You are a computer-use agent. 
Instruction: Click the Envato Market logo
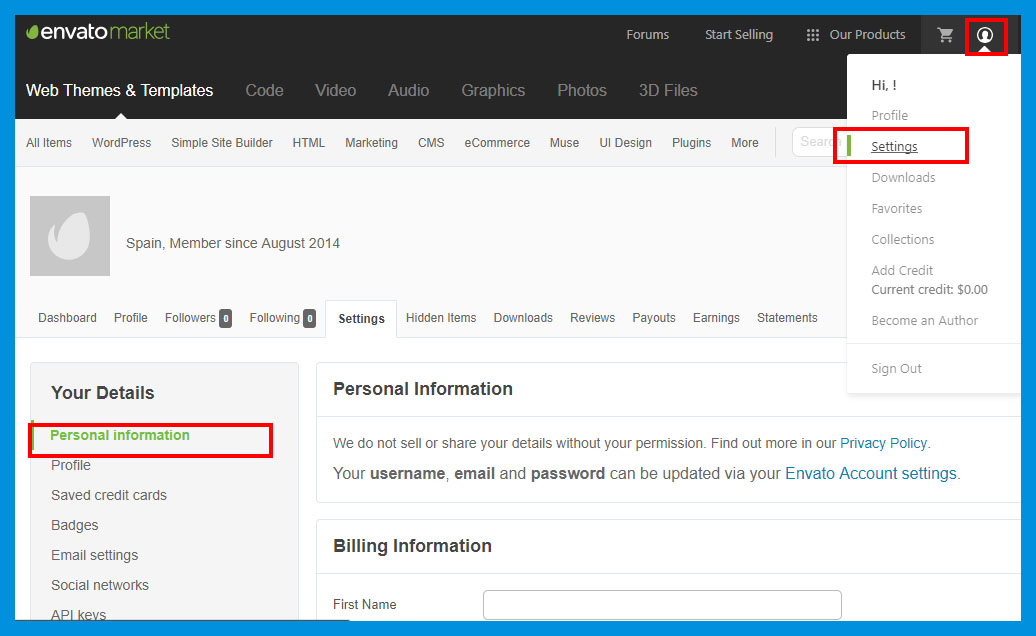98,32
